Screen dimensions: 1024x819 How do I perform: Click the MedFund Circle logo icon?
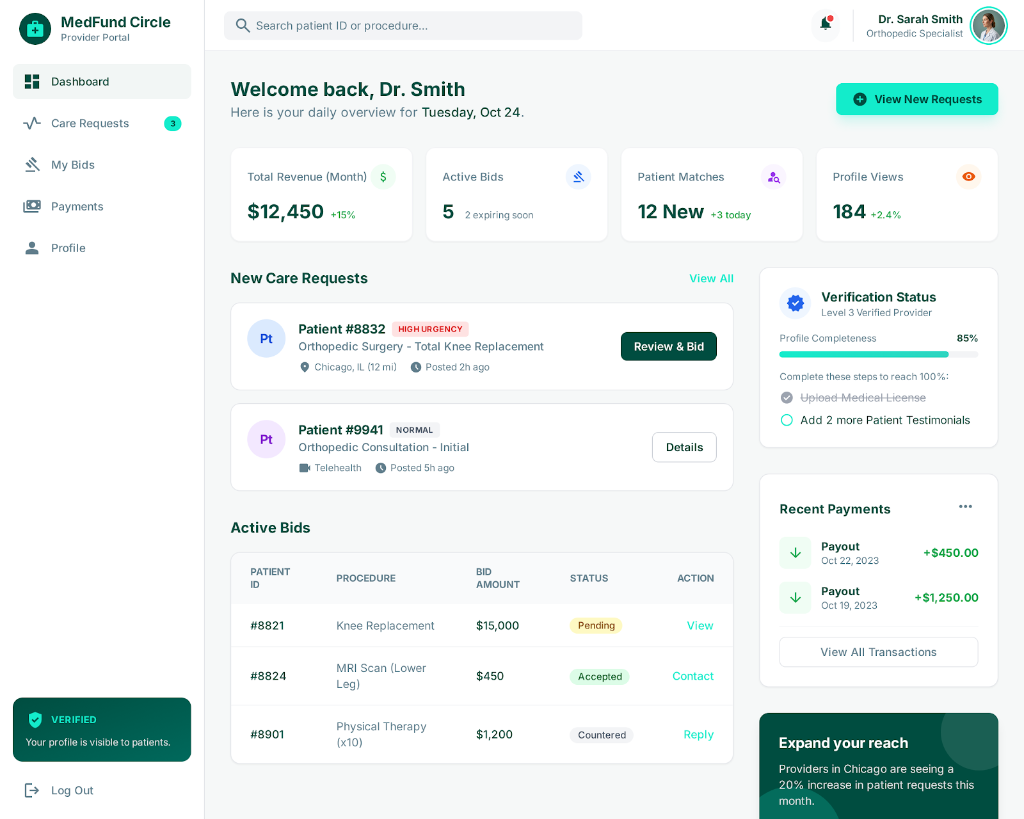[35, 29]
